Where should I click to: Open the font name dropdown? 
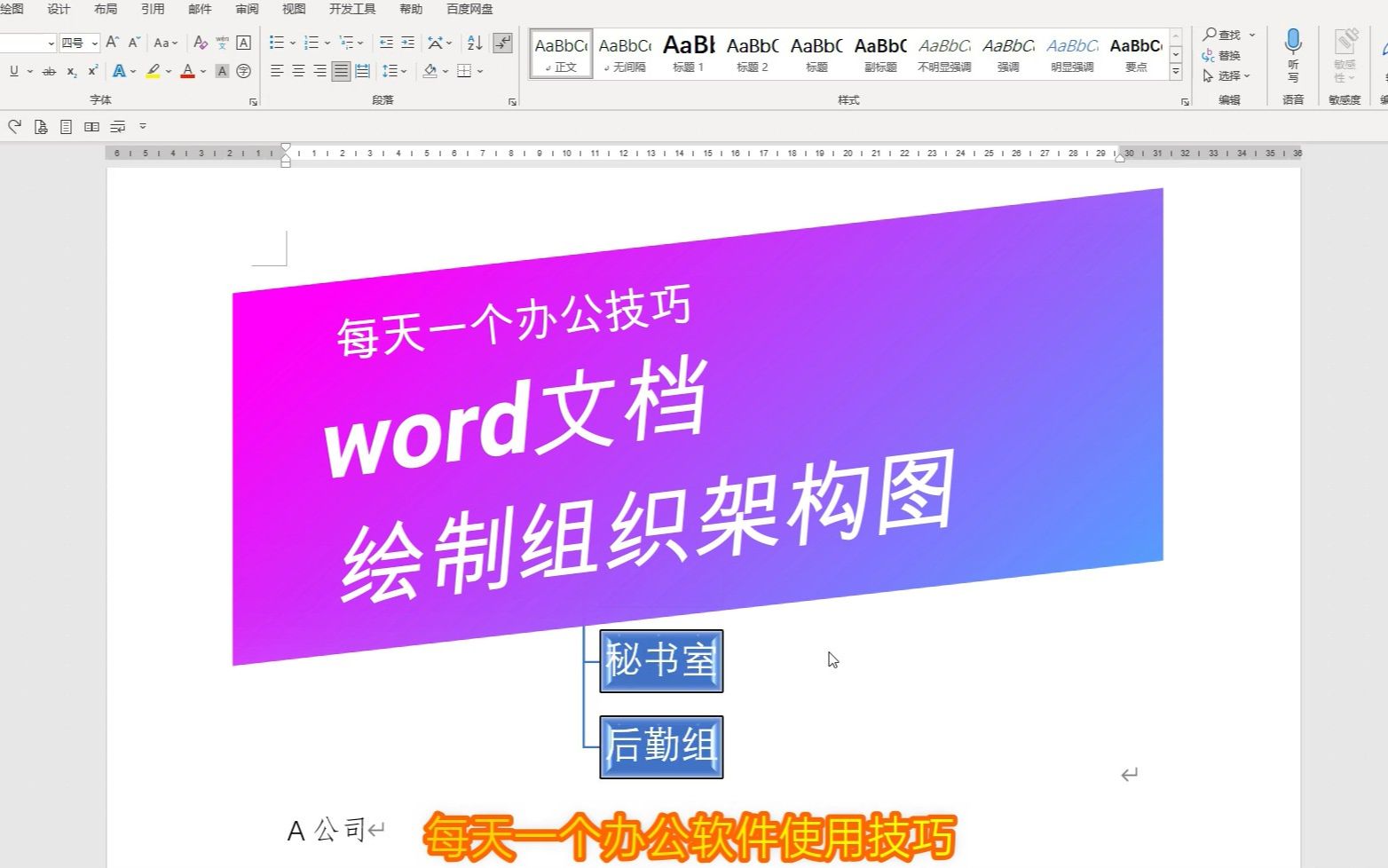coord(51,43)
